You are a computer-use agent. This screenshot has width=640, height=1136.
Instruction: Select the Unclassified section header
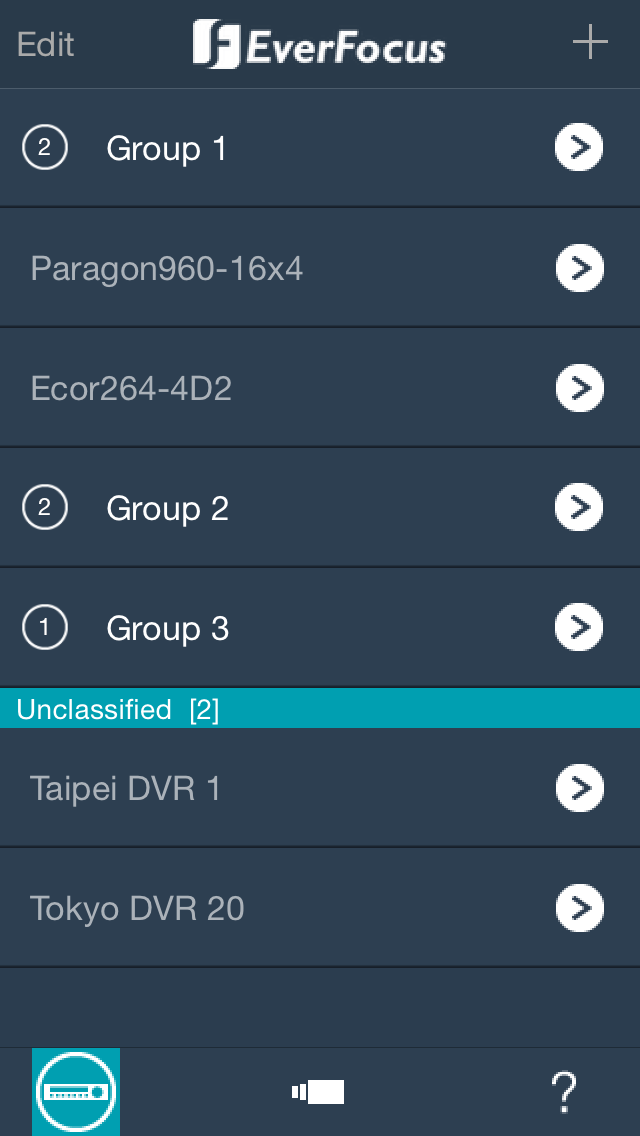(x=118, y=709)
